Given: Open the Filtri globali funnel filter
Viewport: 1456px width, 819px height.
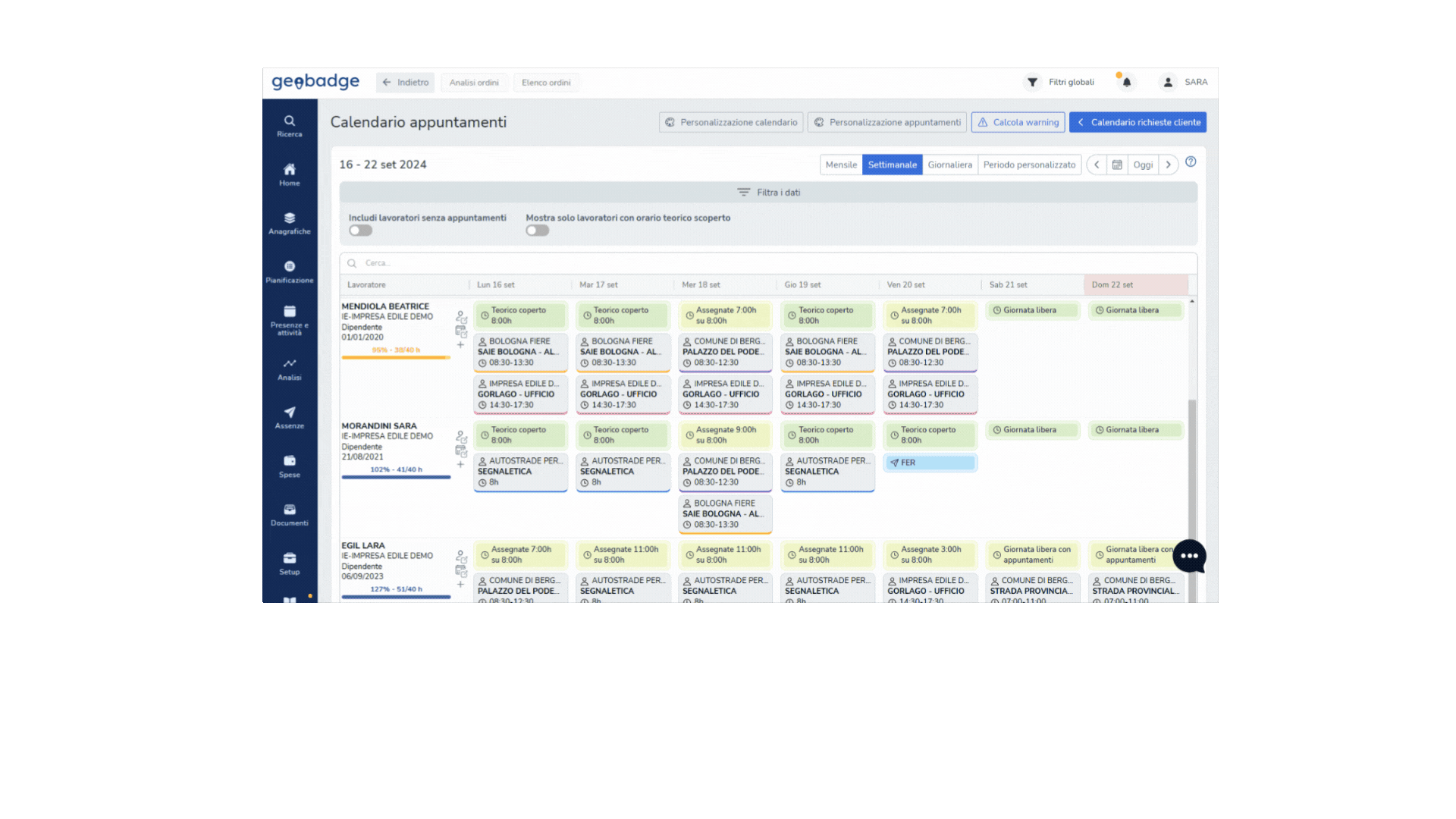Looking at the screenshot, I should coord(1060,82).
